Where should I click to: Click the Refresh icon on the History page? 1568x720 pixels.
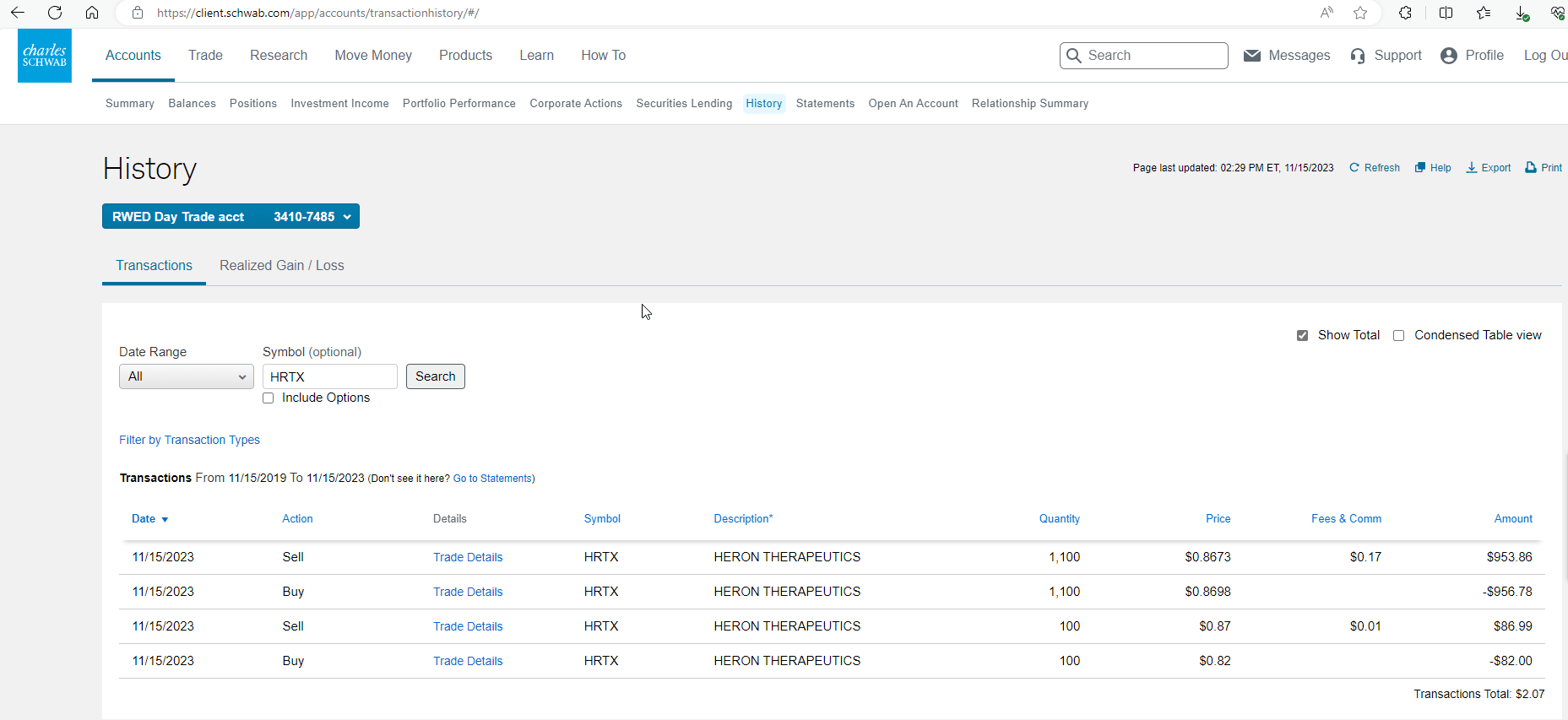point(1354,168)
